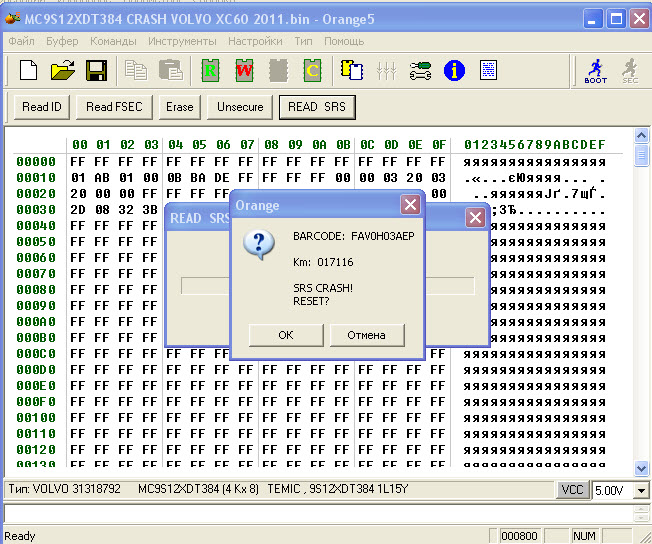This screenshot has width=652, height=544.
Task: Open the Файл menu
Action: click(x=21, y=41)
